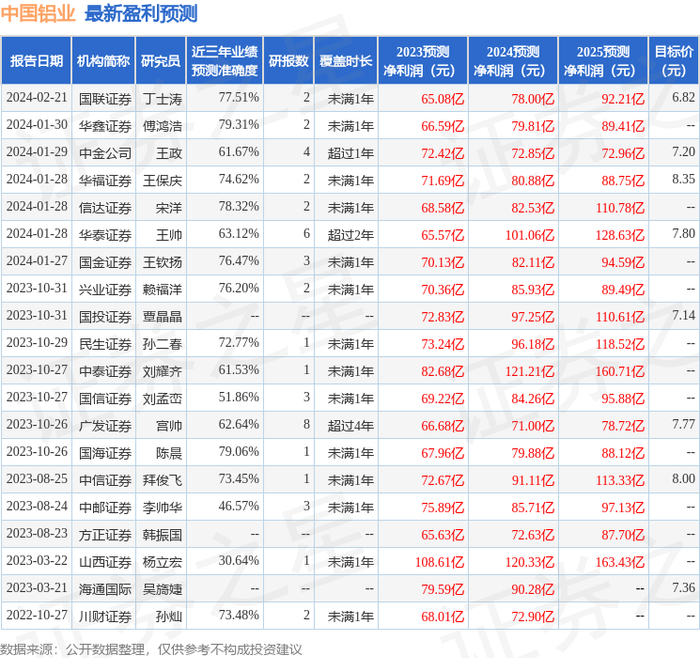The image size is (700, 658).
Task: Click analyst name 韩振国
Action: (x=162, y=535)
